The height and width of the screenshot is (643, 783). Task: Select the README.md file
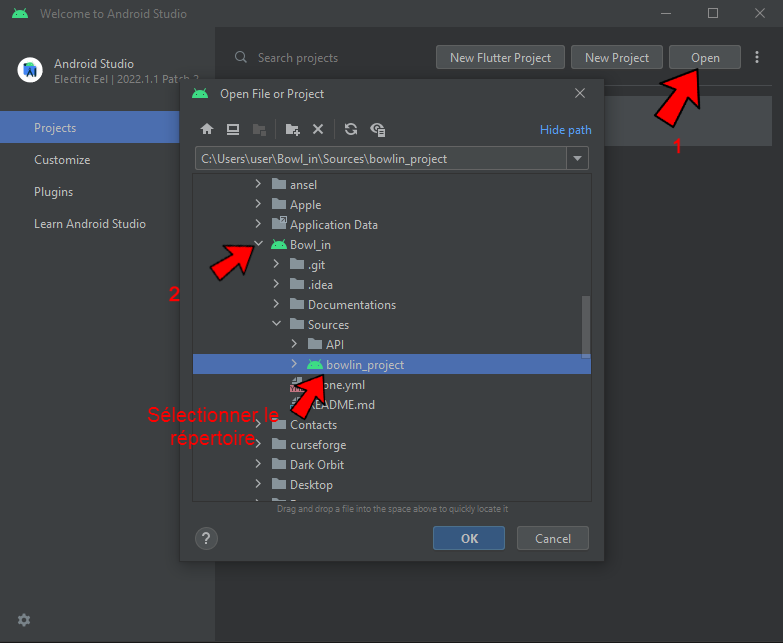(392, 404)
